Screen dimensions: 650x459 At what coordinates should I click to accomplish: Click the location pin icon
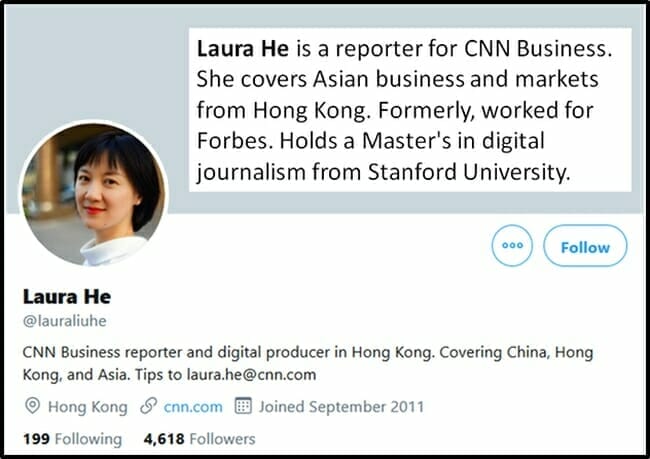[x=32, y=406]
